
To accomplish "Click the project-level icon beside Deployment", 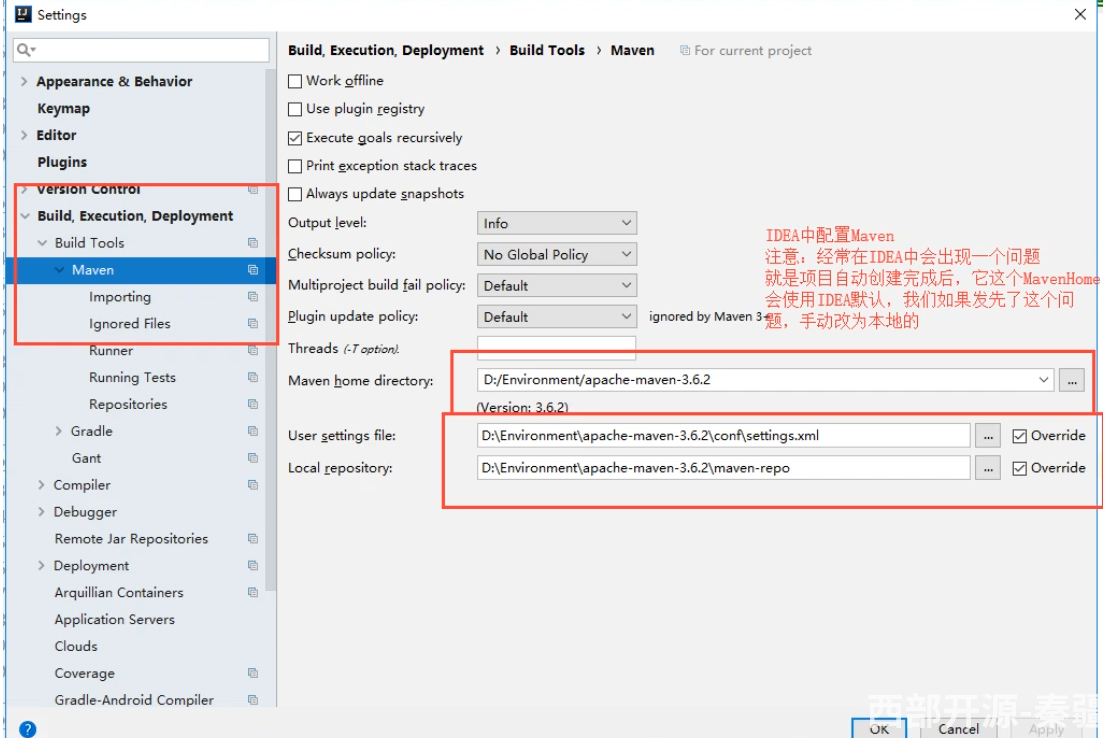I will coord(253,565).
